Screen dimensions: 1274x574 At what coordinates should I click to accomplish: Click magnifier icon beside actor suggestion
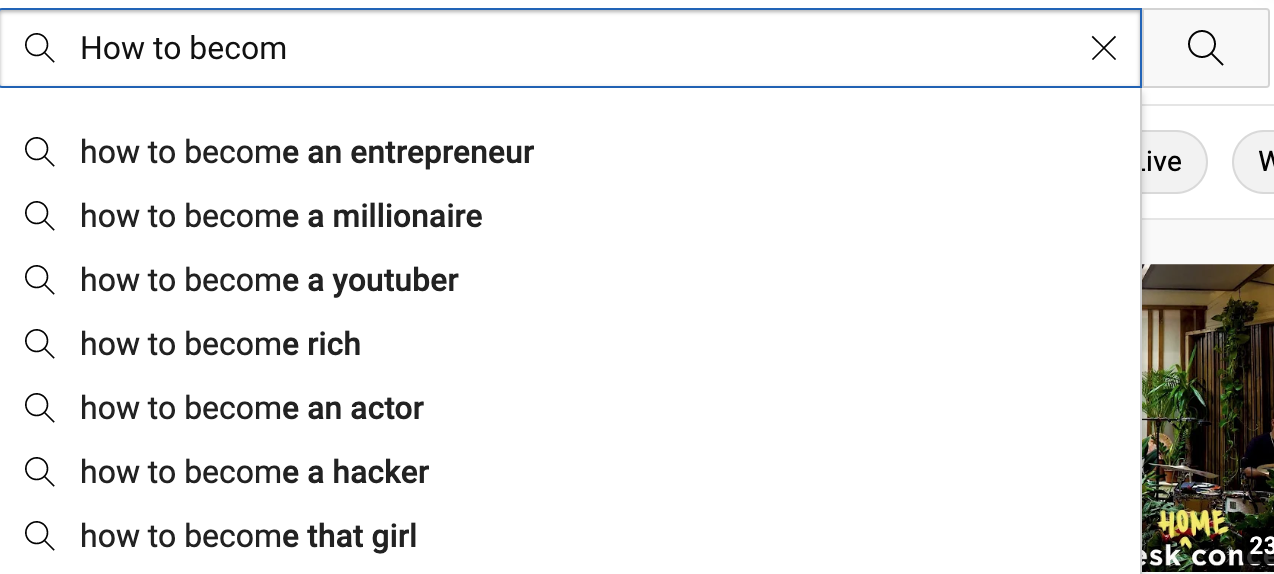40,408
